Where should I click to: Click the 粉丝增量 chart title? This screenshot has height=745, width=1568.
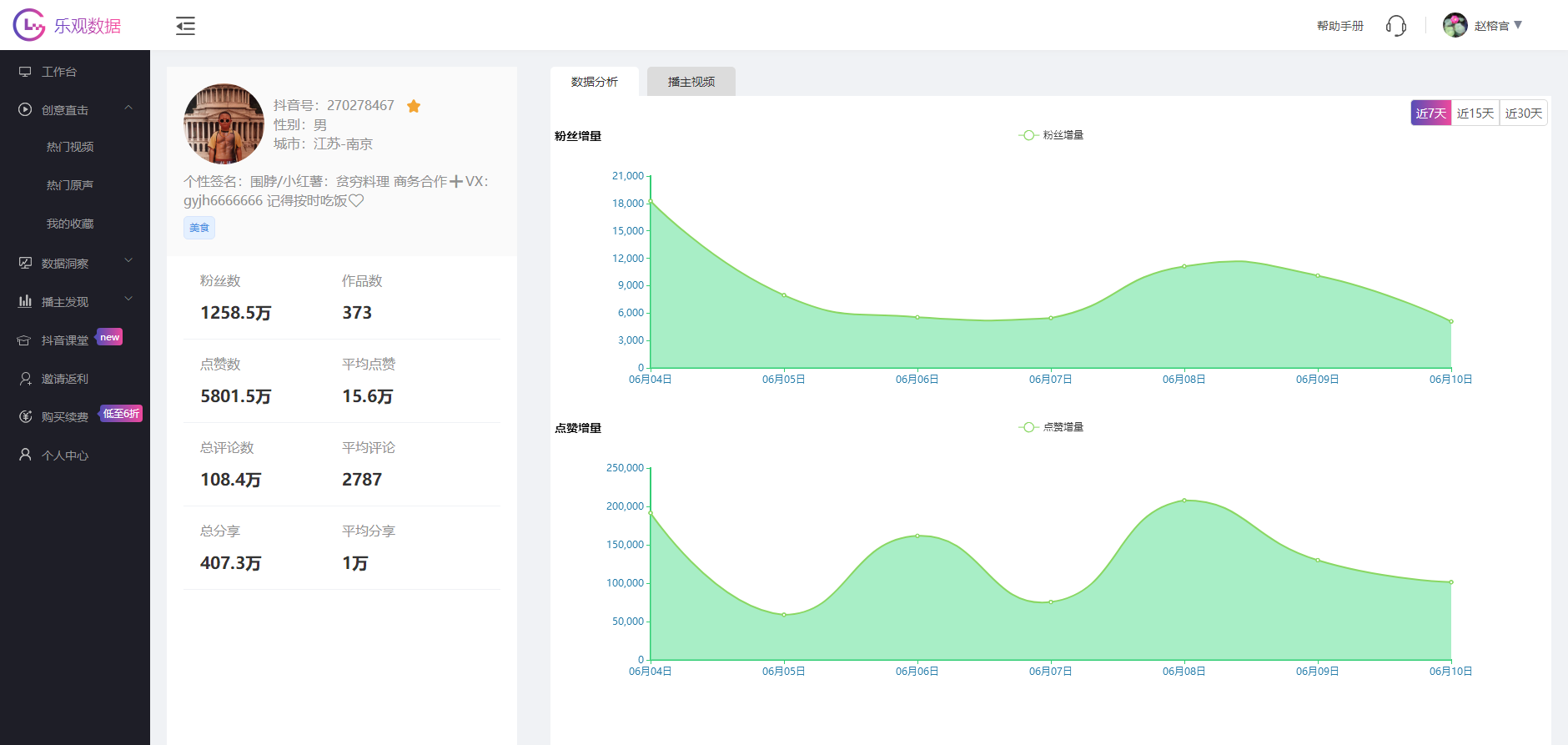pos(578,136)
